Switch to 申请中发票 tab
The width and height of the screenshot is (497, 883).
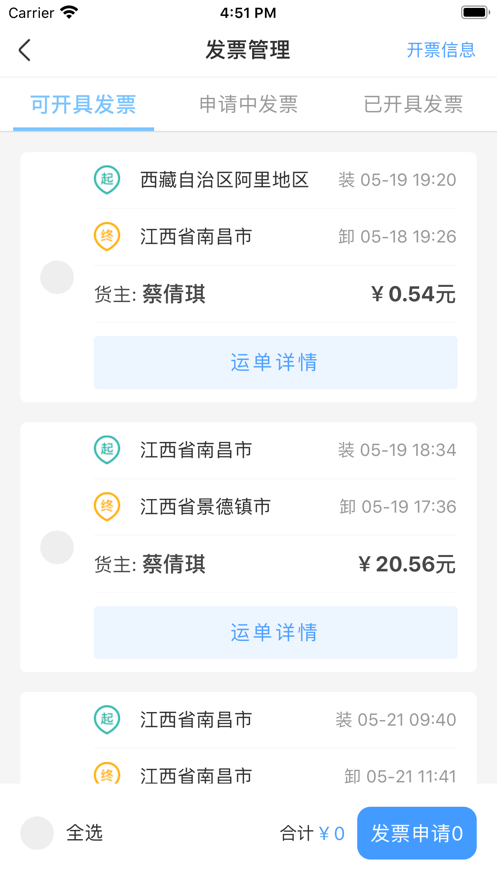point(248,105)
